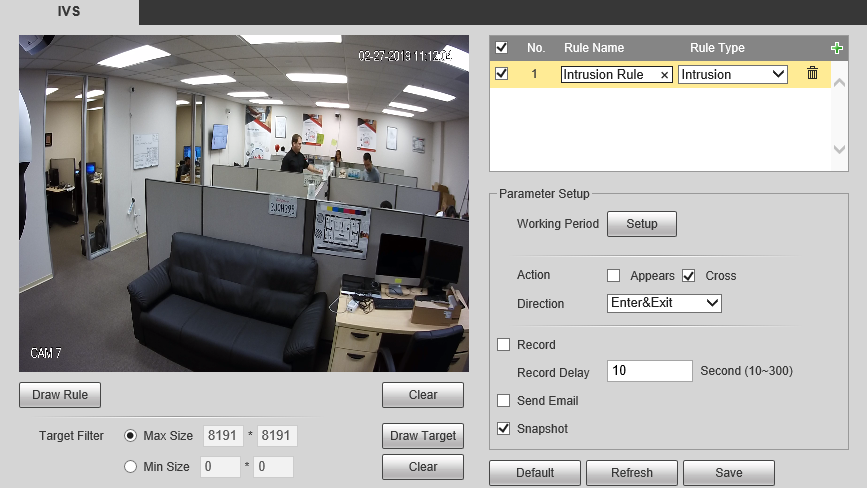Click the Rule Name column header

[594, 48]
